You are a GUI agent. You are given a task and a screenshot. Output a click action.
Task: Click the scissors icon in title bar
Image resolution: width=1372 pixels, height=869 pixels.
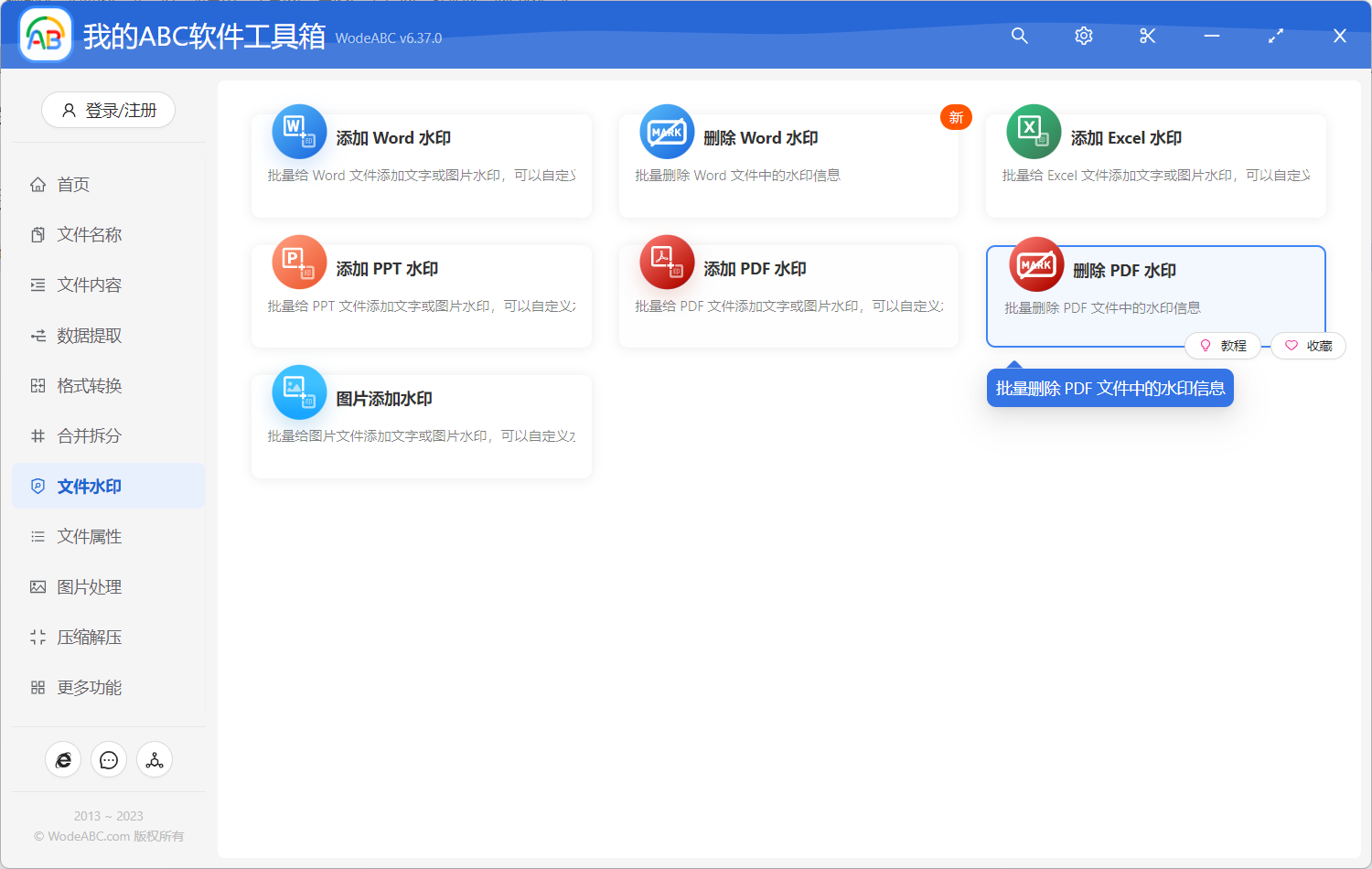tap(1148, 36)
